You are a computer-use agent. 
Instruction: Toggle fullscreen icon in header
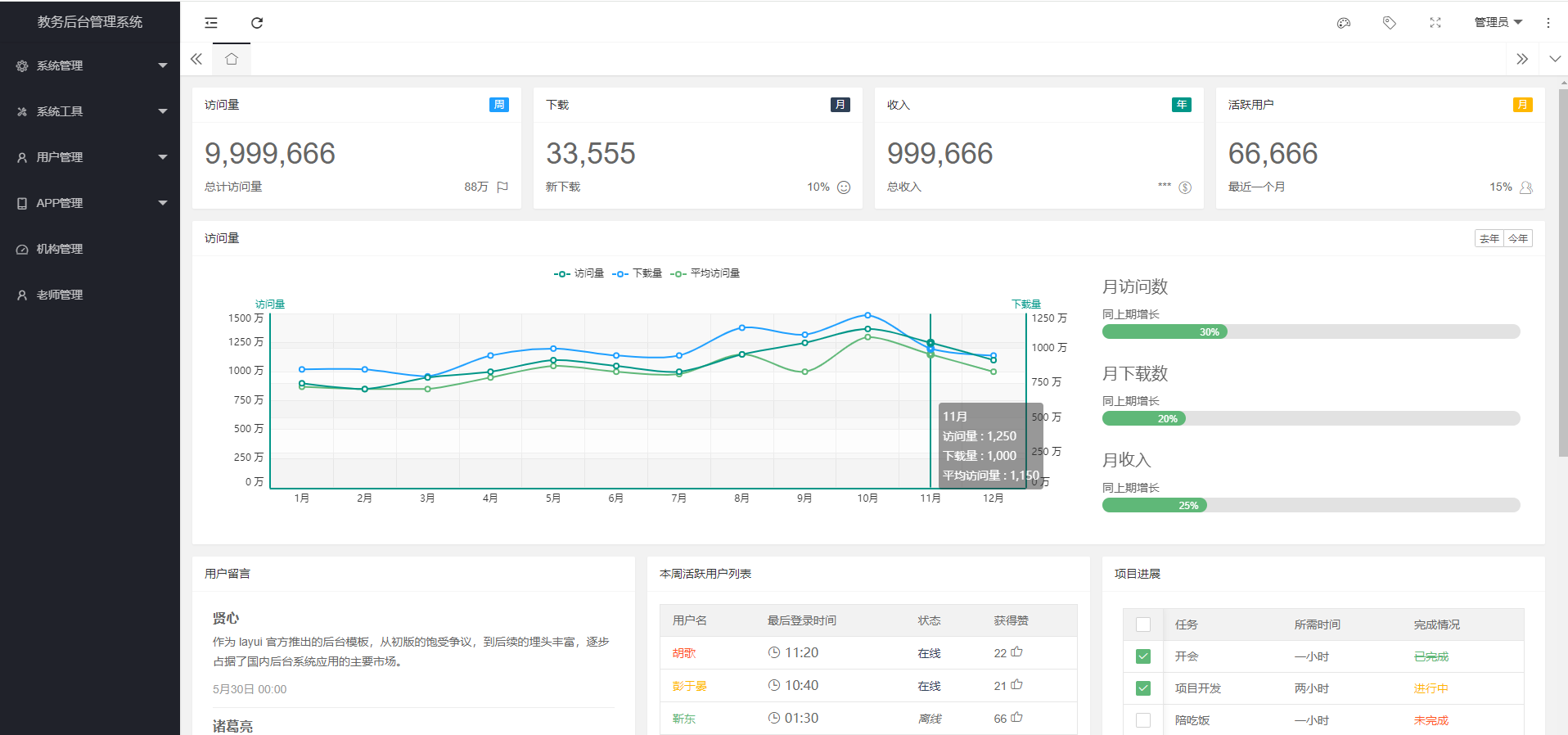(1435, 23)
